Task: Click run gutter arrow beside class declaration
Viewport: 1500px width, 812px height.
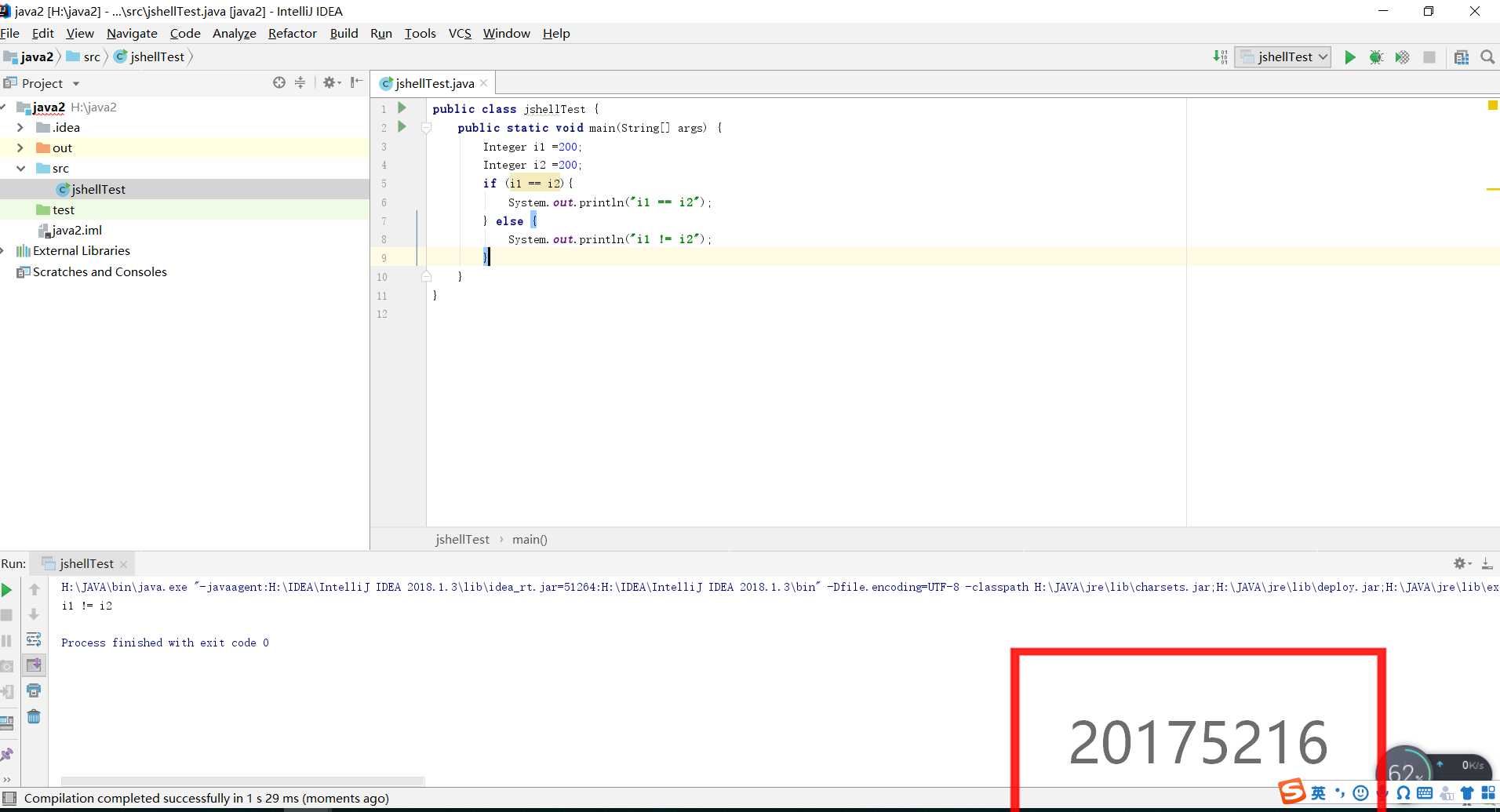Action: 402,108
